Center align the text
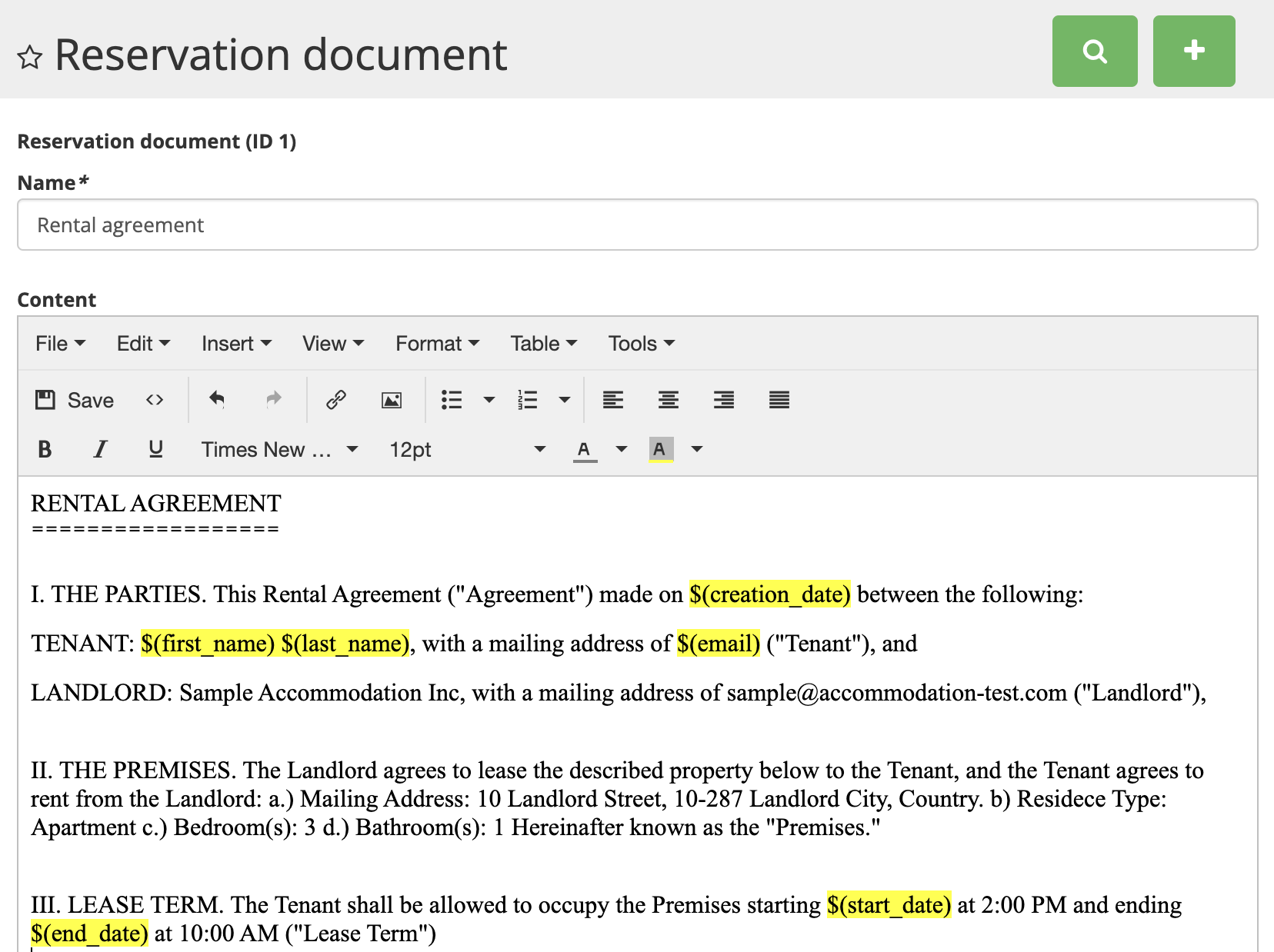 click(x=668, y=400)
